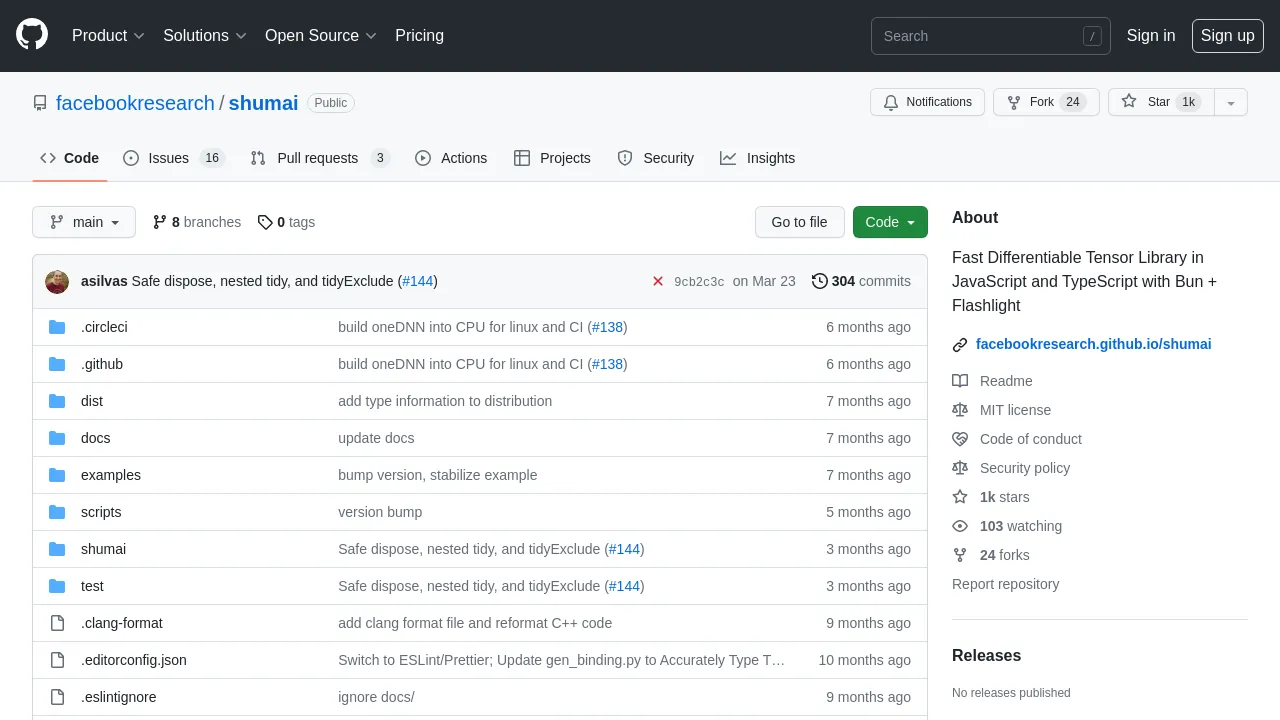The height and width of the screenshot is (720, 1280).
Task: Open the dist folder icon
Action: [x=57, y=401]
